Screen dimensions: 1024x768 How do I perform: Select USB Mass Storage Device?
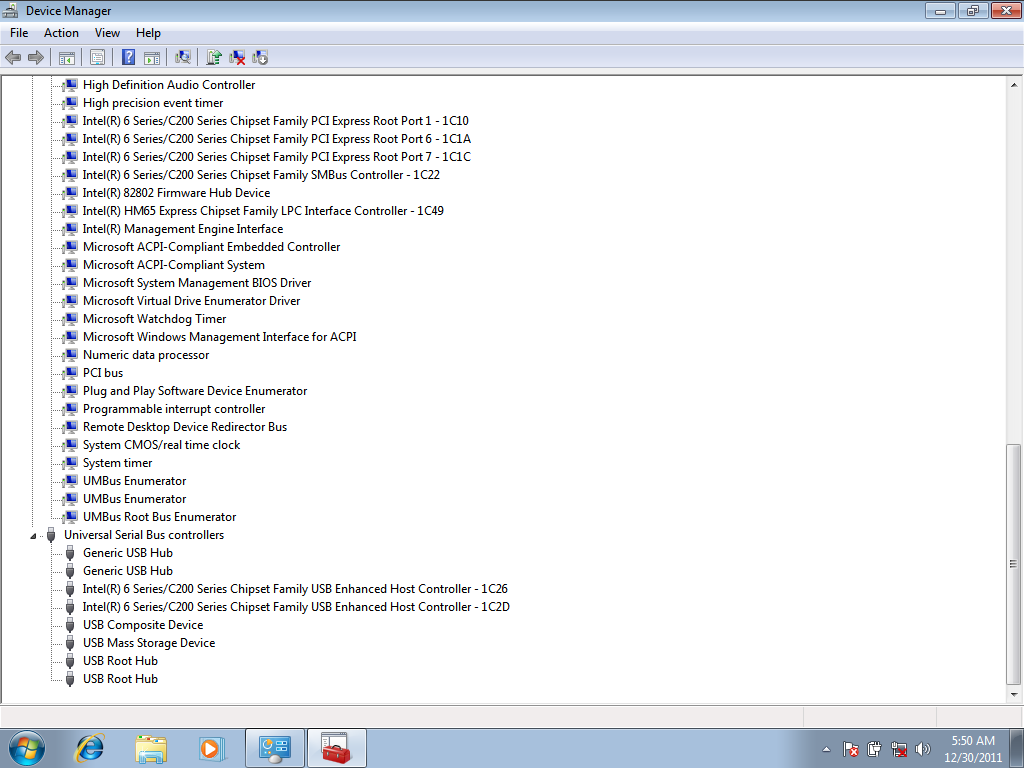149,643
